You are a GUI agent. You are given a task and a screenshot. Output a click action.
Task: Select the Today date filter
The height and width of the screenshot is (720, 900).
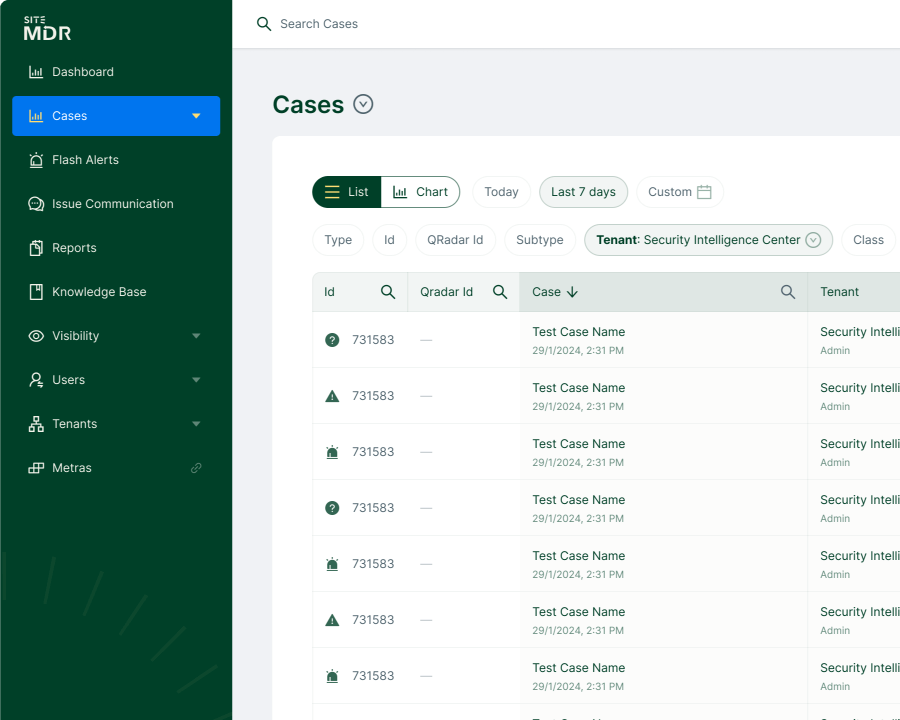501,192
